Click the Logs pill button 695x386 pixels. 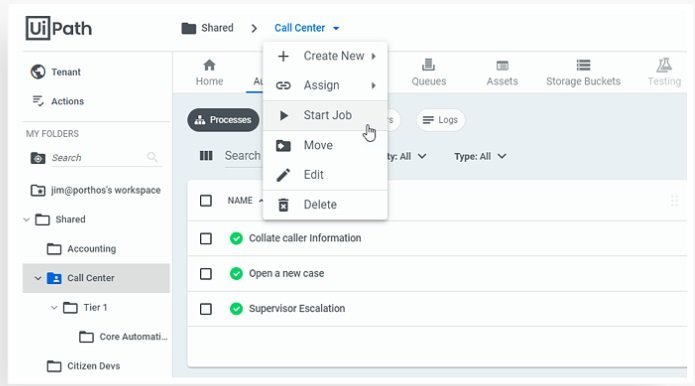(440, 120)
